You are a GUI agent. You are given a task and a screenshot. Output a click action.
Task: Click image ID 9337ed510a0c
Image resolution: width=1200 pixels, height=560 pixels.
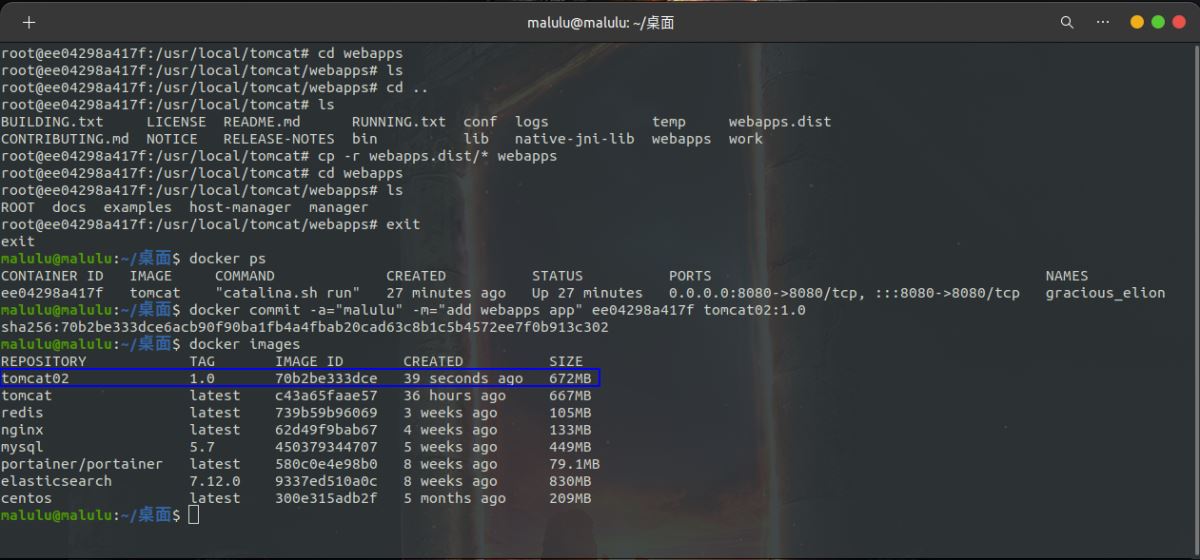326,480
